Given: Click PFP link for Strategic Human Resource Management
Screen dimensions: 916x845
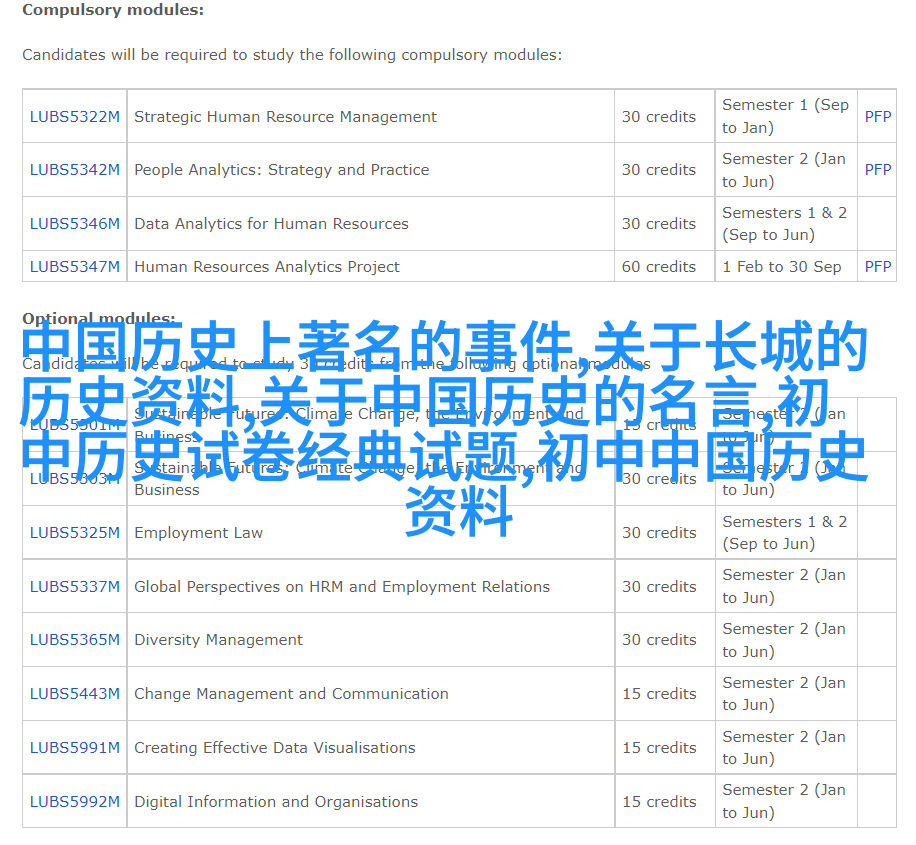Looking at the screenshot, I should pos(877,117).
